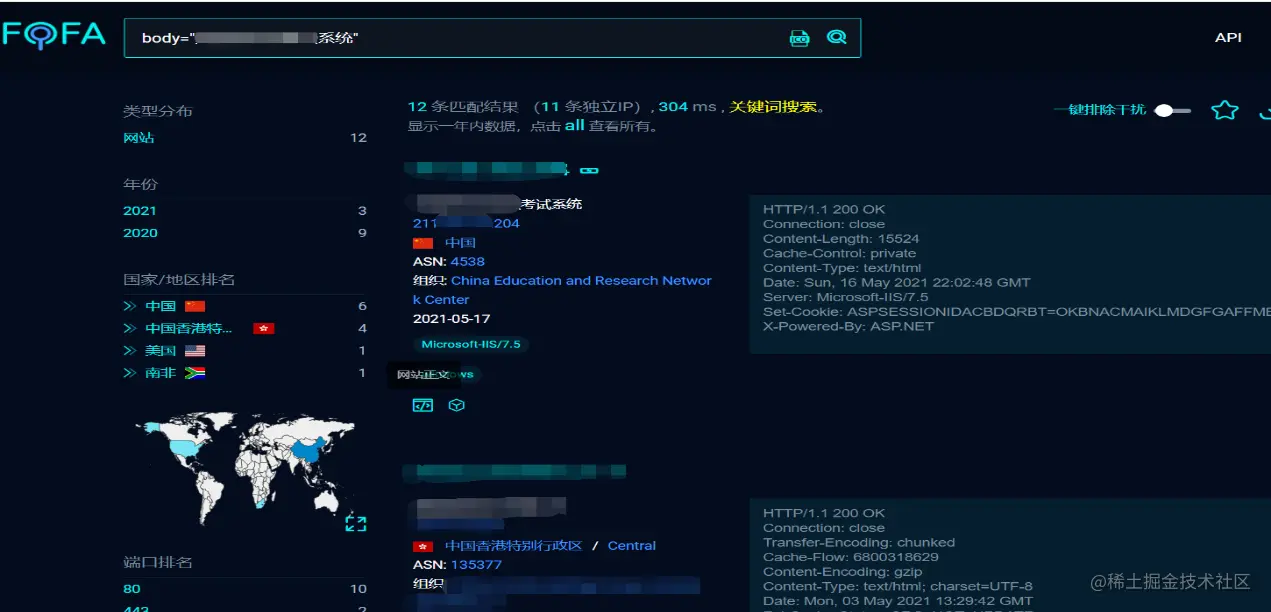Screen dimensions: 1271x612
Task: Expand the world map with the fullscreen icon
Action: pyautogui.click(x=355, y=523)
